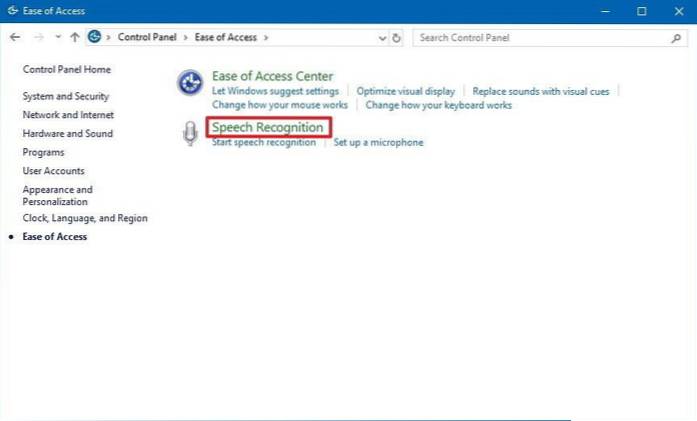This screenshot has height=421, width=697.
Task: Close the Ease of Access window
Action: tap(679, 11)
